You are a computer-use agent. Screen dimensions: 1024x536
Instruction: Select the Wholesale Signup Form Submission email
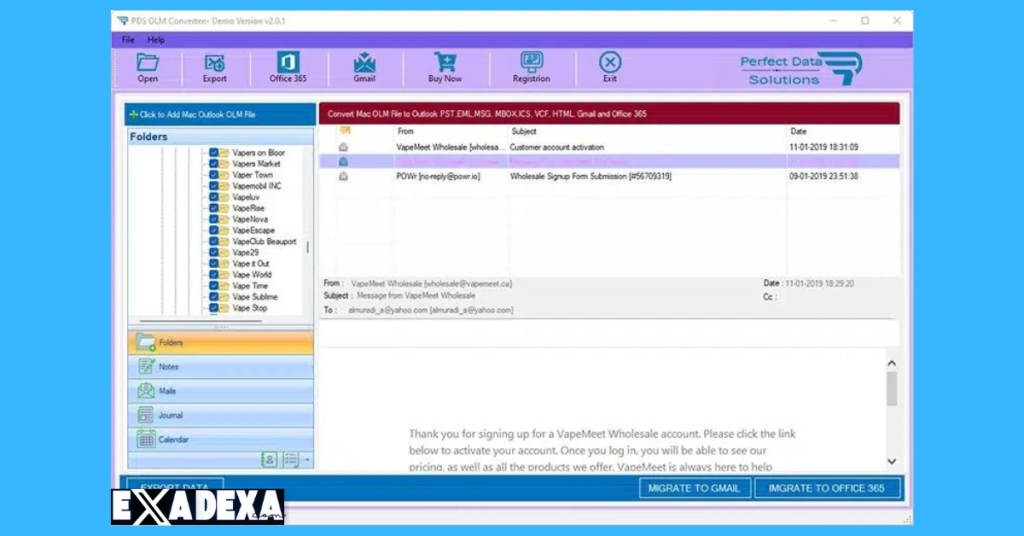[609, 176]
